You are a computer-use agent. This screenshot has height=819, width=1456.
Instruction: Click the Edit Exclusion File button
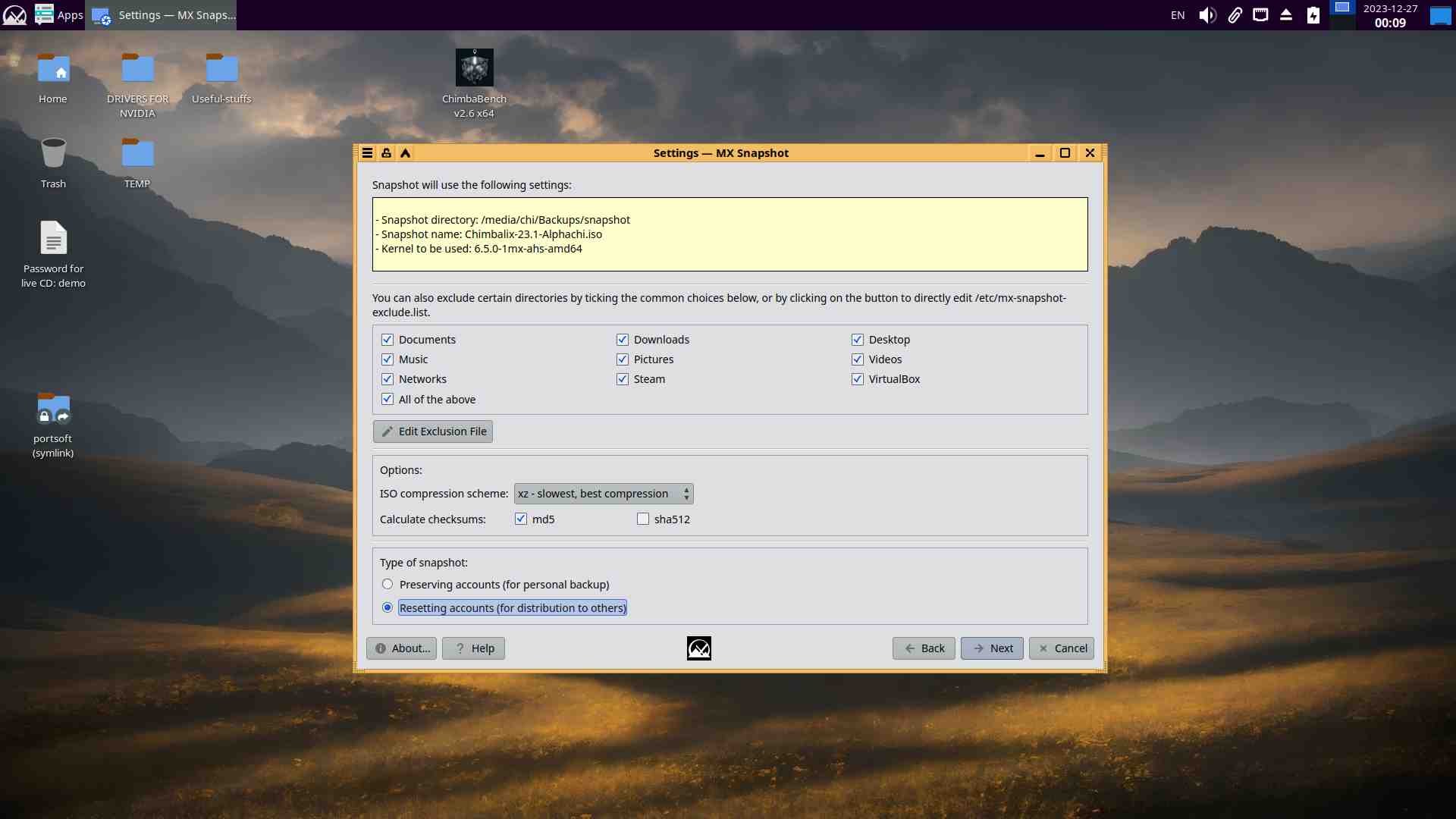[433, 431]
